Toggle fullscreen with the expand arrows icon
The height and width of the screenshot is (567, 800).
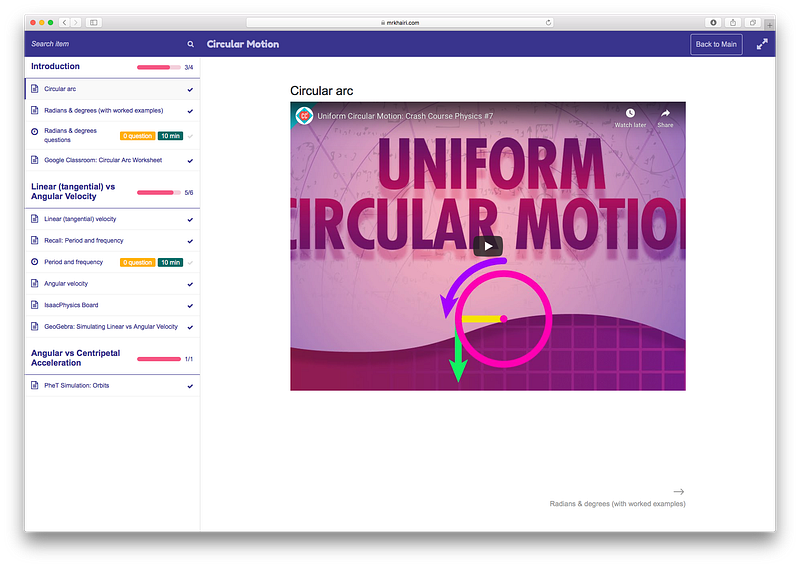(762, 44)
